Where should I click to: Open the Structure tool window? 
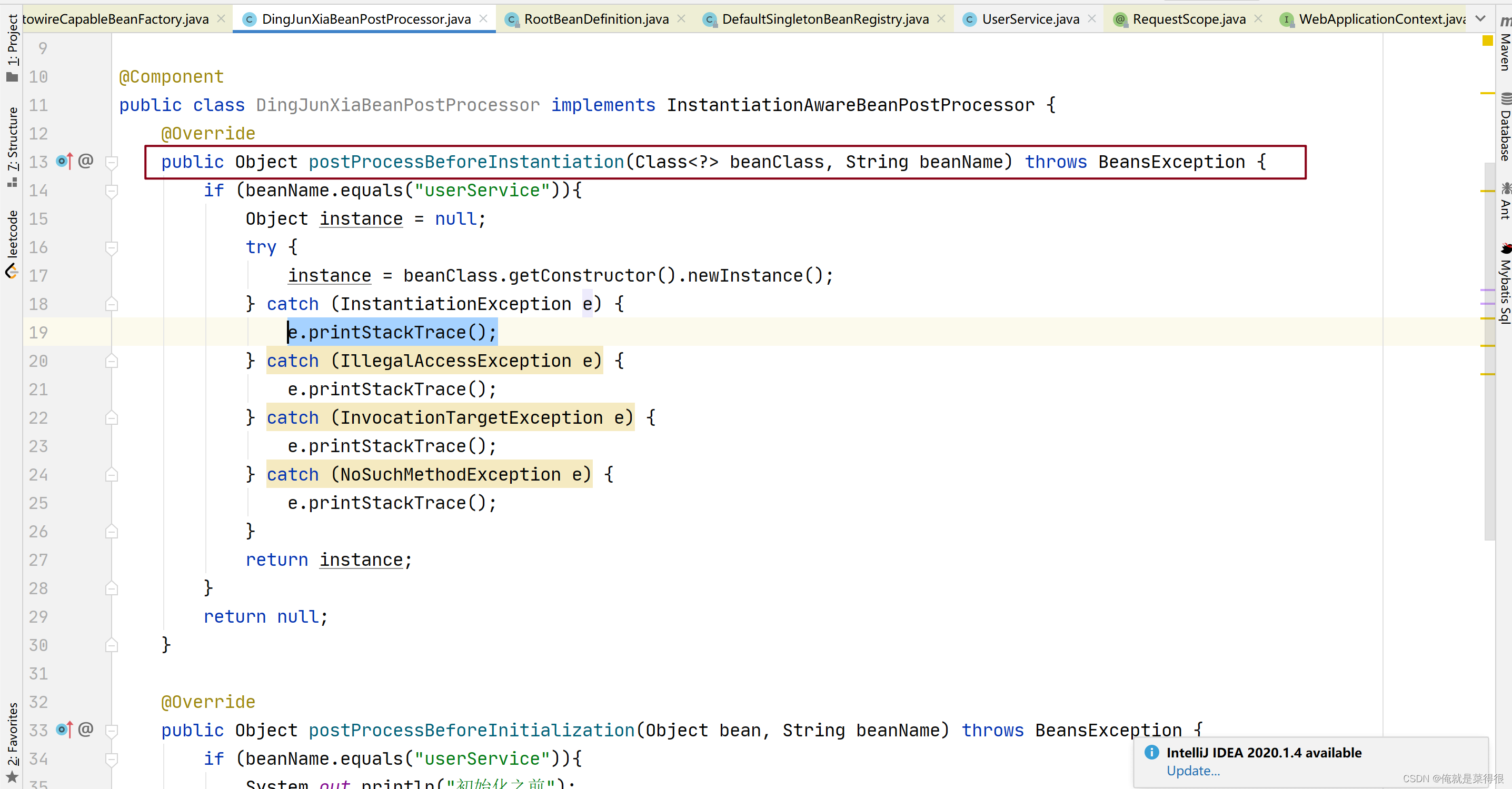point(12,147)
